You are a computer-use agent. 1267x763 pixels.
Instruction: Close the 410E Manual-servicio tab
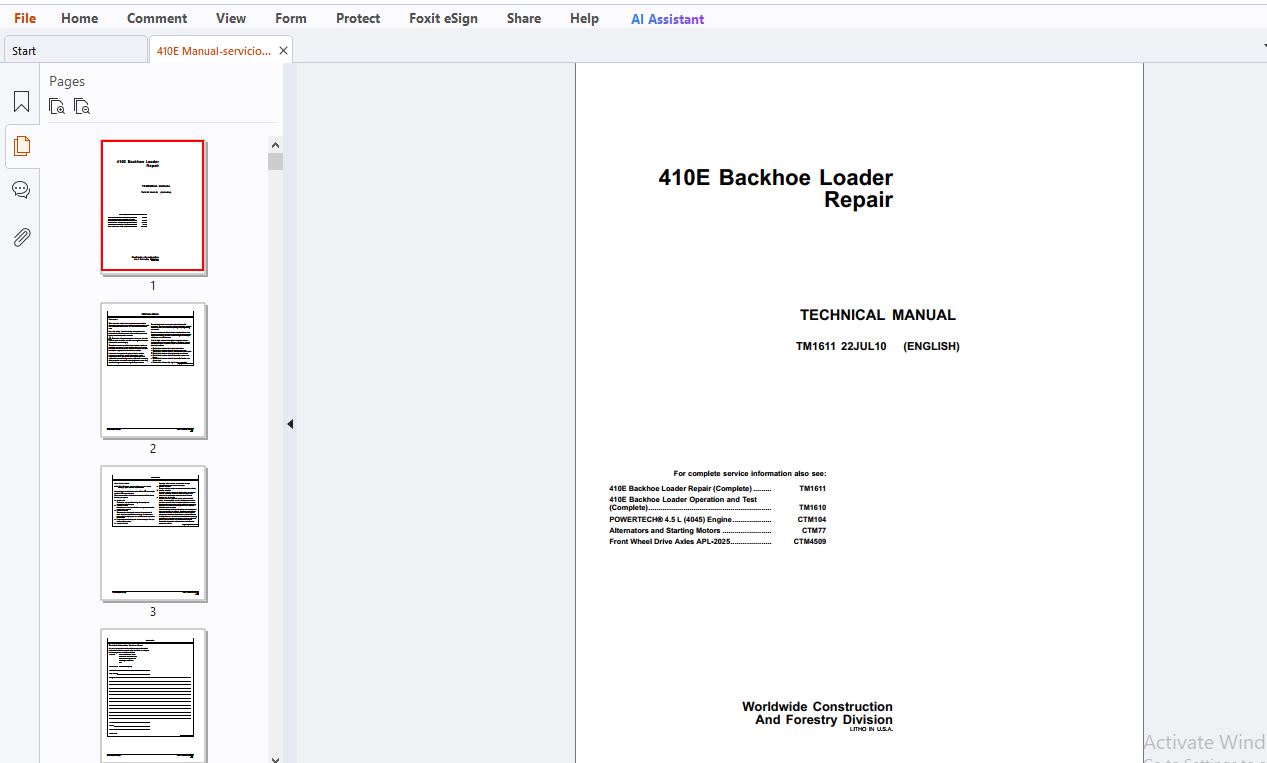tap(284, 51)
